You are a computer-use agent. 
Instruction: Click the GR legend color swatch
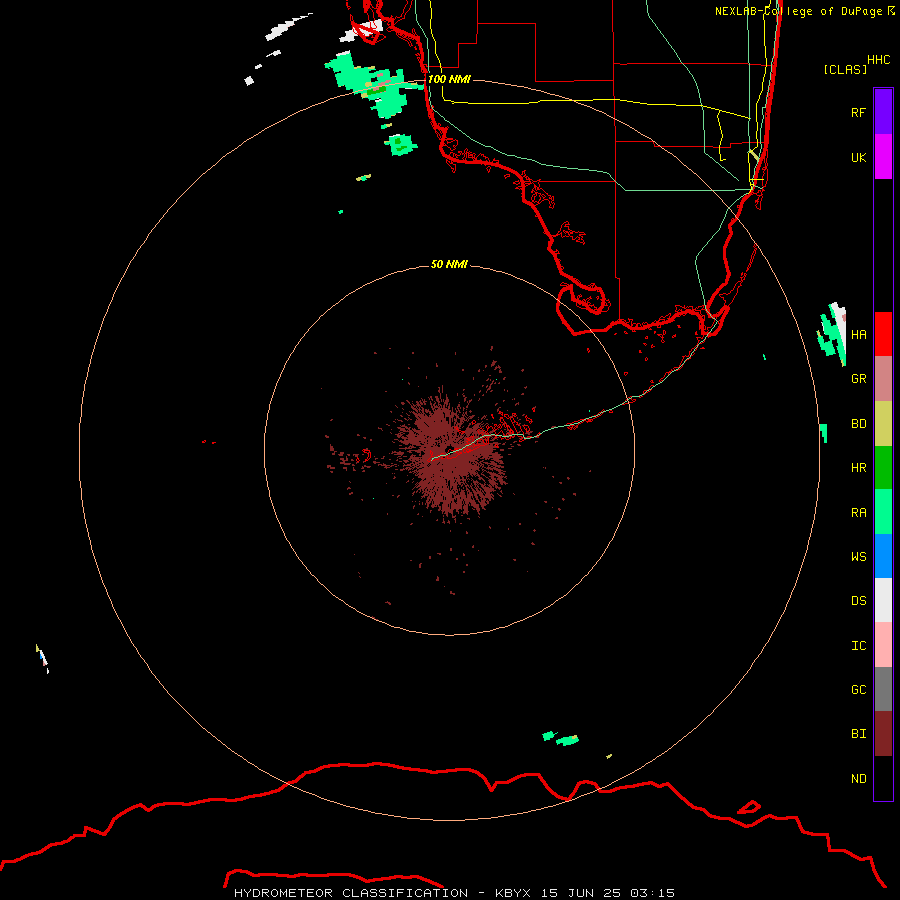click(x=883, y=379)
